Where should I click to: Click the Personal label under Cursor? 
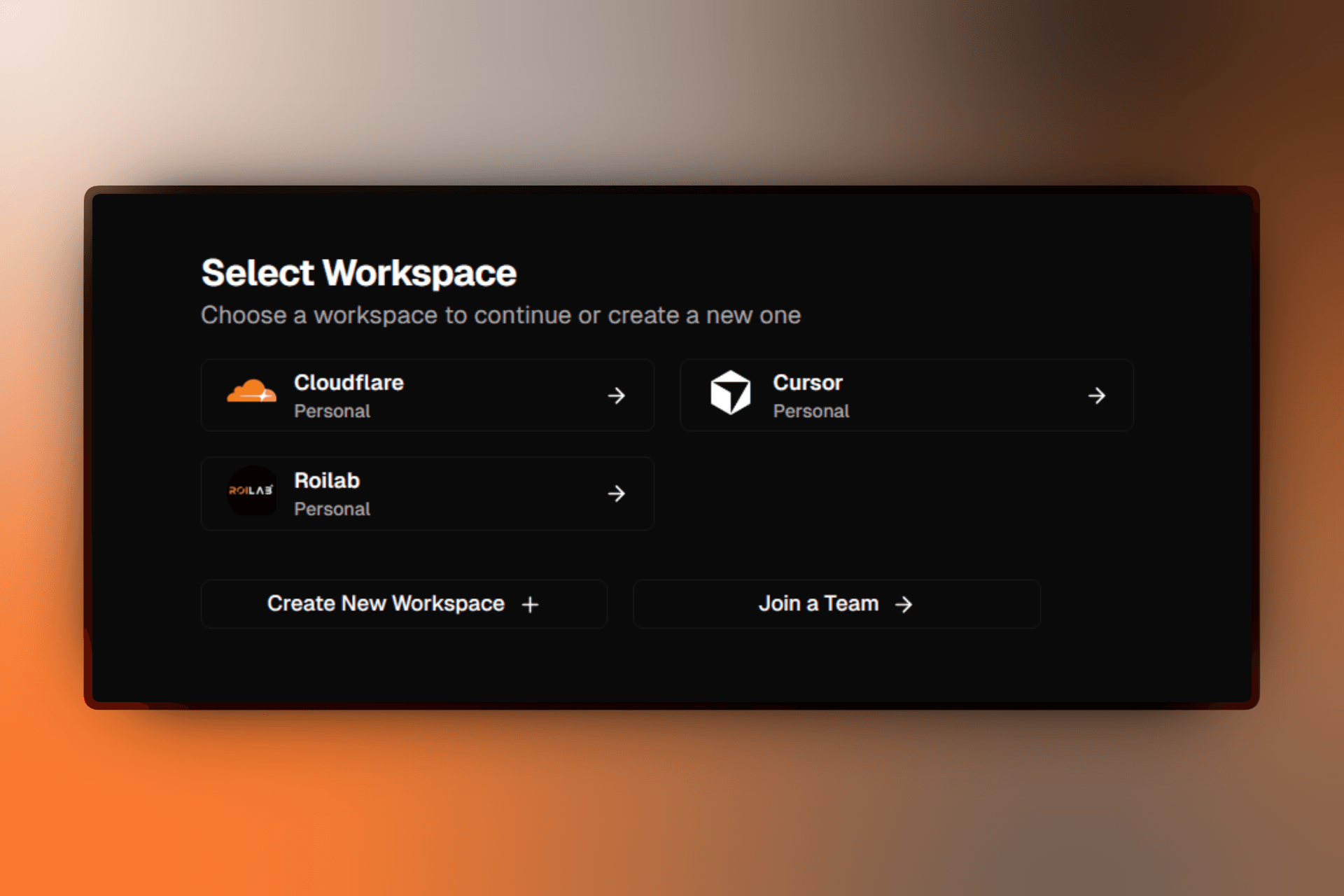[x=811, y=411]
